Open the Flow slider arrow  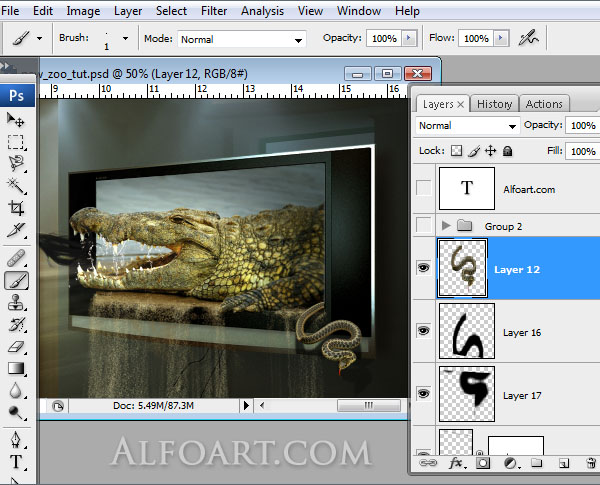click(501, 38)
